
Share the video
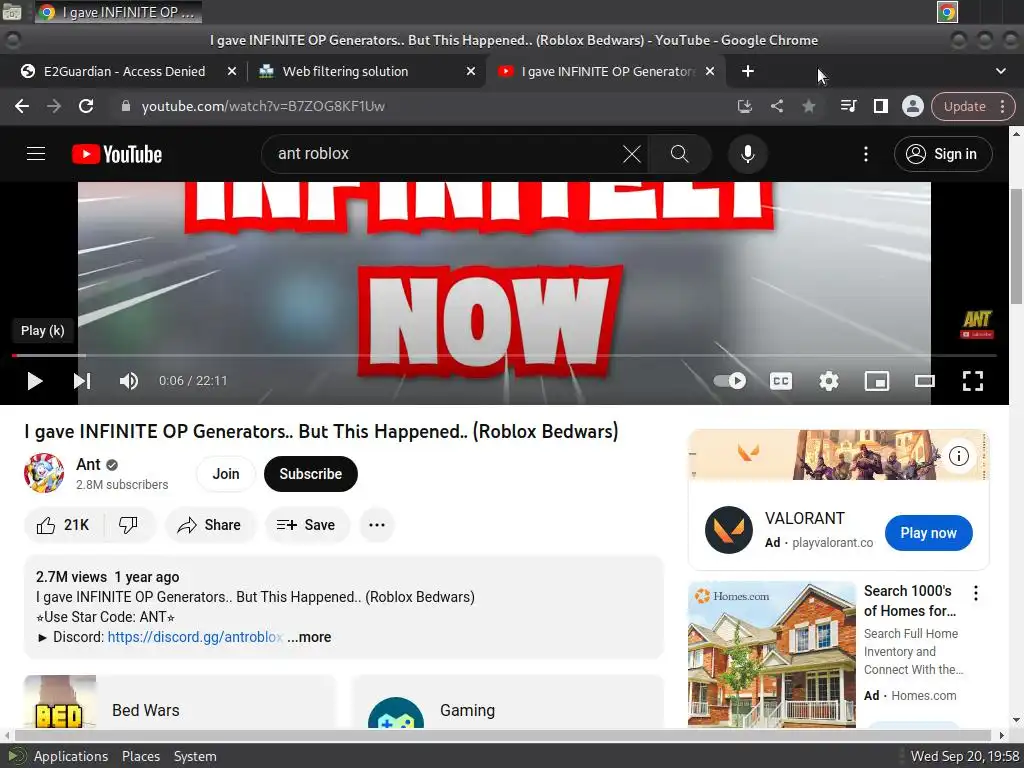tap(210, 525)
